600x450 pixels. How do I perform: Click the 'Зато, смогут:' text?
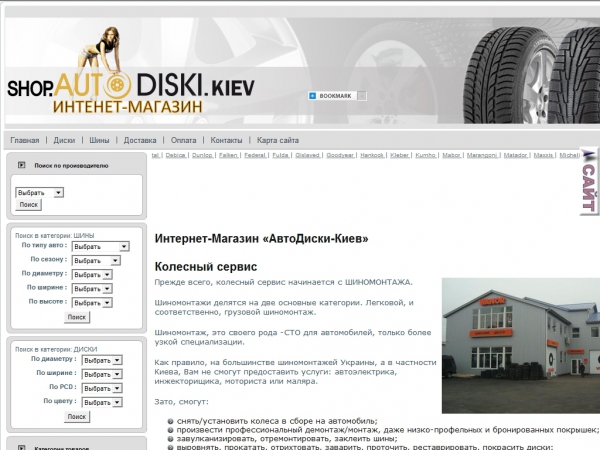(x=182, y=402)
